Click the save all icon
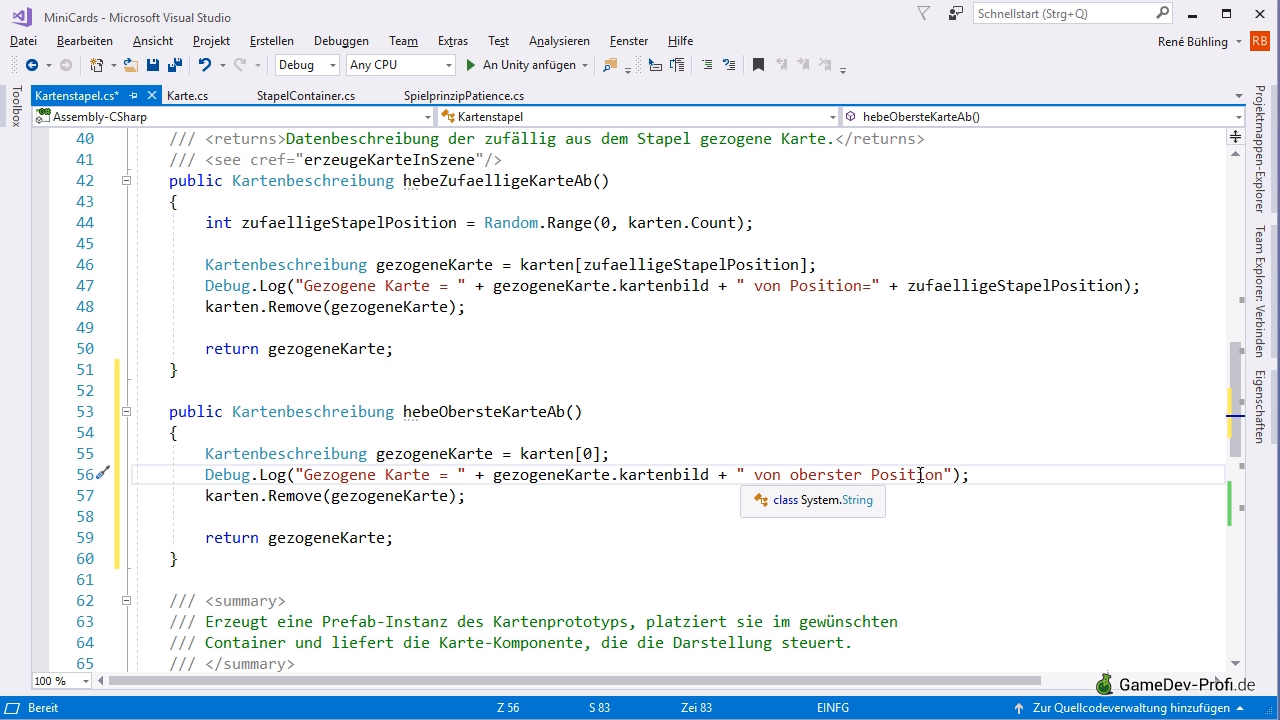 (x=175, y=65)
